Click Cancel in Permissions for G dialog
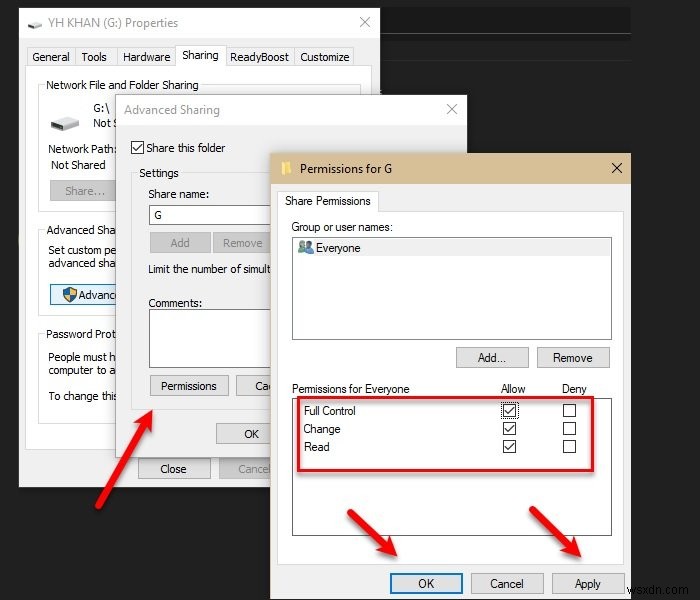The width and height of the screenshot is (700, 600). click(507, 583)
